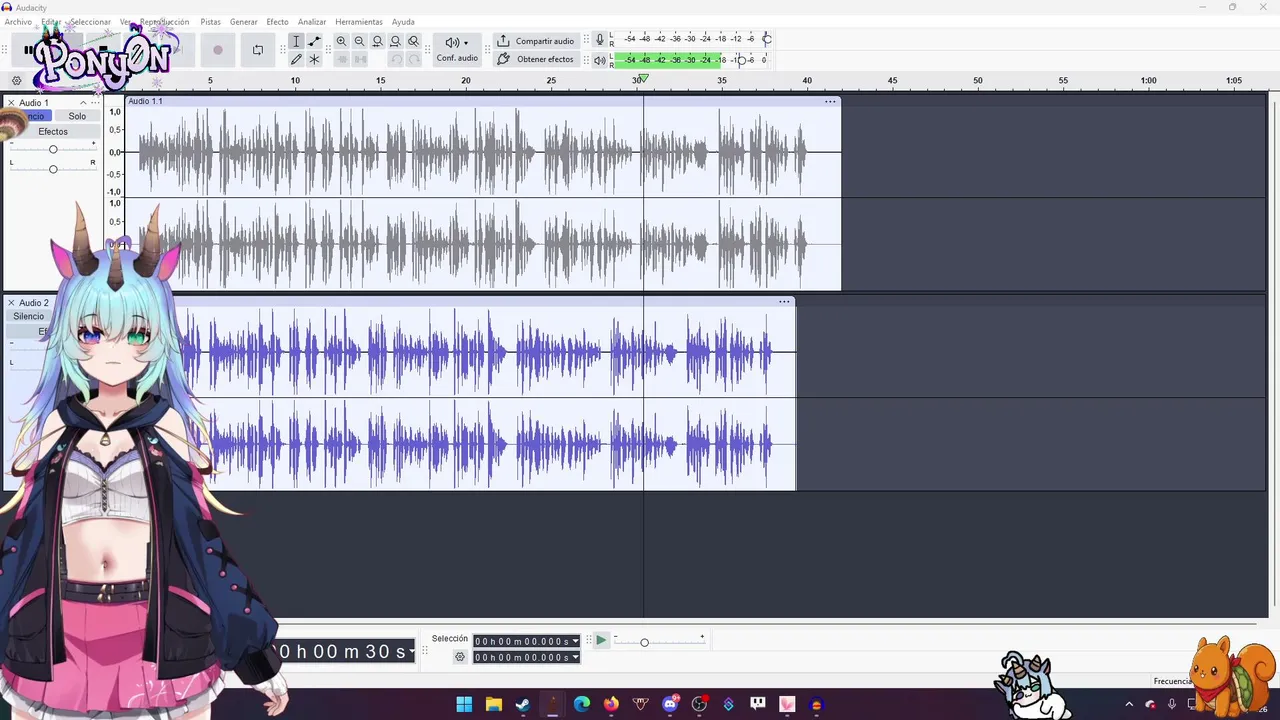Click the Trim audio outside selection icon
1280x720 pixels.
pos(341,59)
